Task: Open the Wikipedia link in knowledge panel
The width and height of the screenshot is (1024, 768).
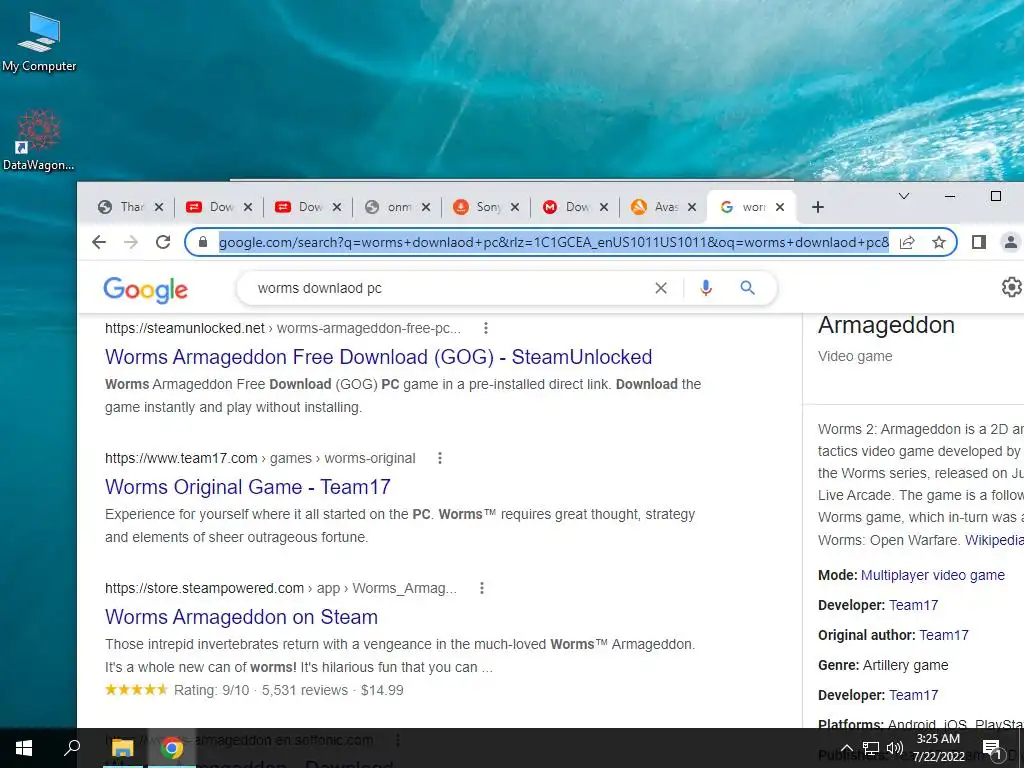Action: 994,540
